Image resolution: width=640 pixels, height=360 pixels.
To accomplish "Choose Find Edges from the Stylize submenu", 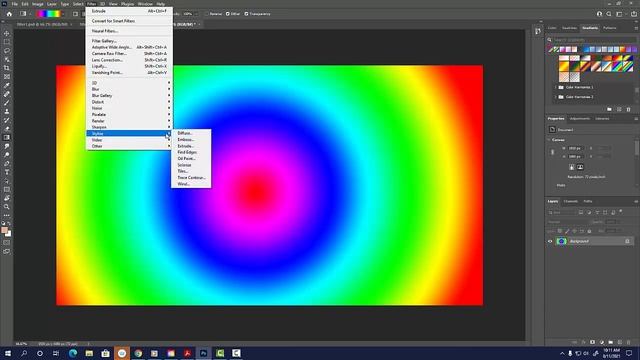I will click(x=191, y=152).
